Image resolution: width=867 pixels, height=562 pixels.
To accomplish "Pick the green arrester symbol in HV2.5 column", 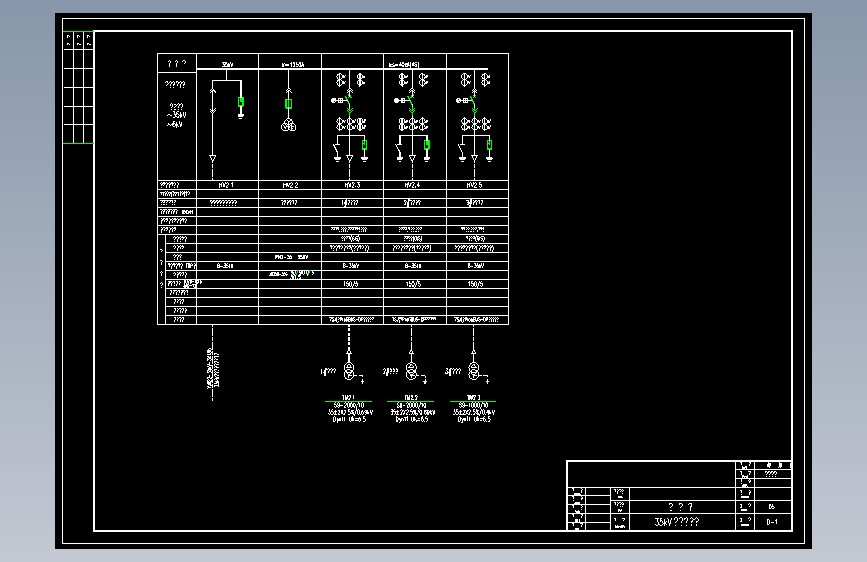I will [489, 145].
